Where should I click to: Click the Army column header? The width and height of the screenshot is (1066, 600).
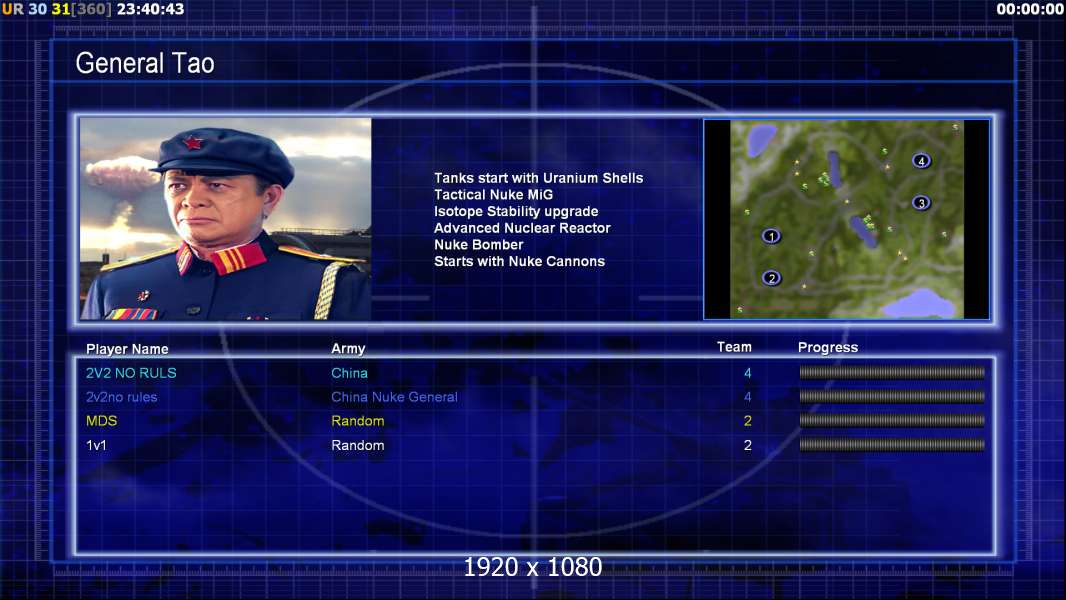pyautogui.click(x=348, y=349)
